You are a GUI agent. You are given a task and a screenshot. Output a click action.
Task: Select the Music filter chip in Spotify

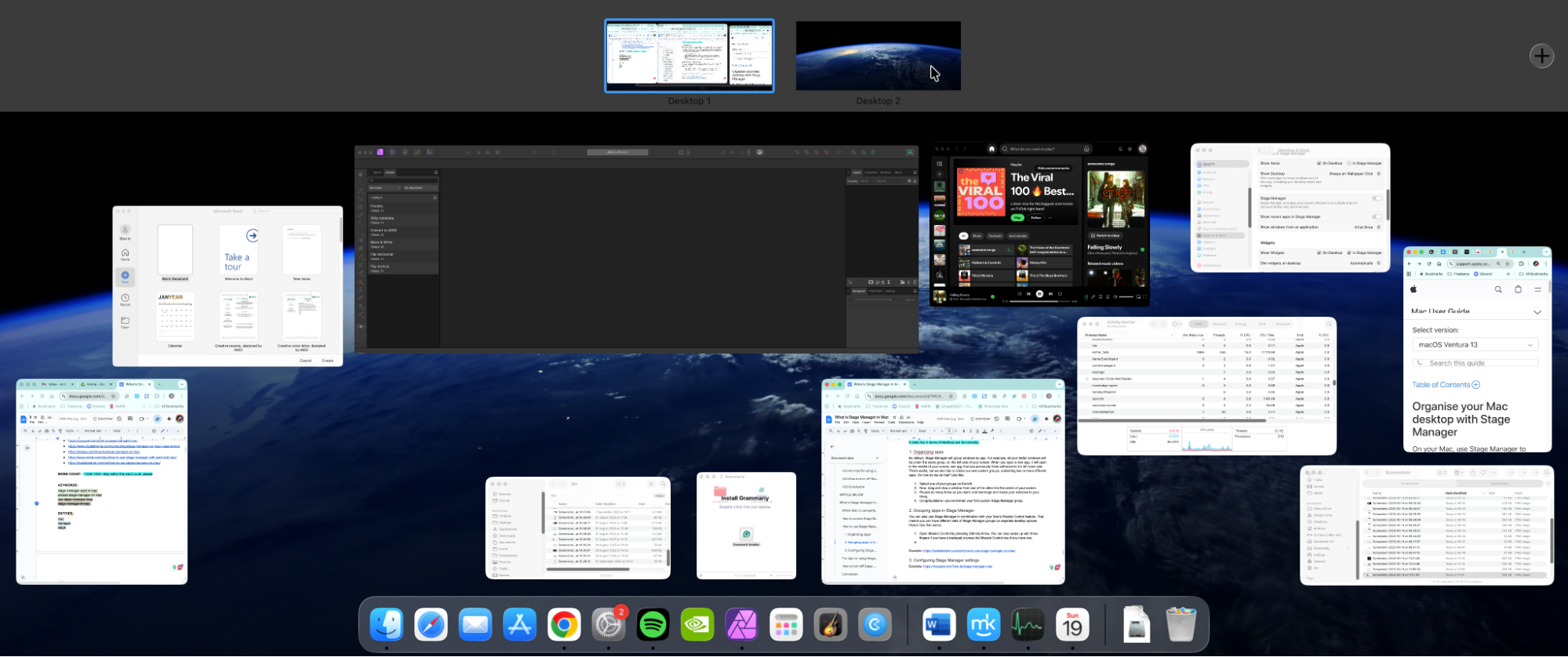pos(977,236)
